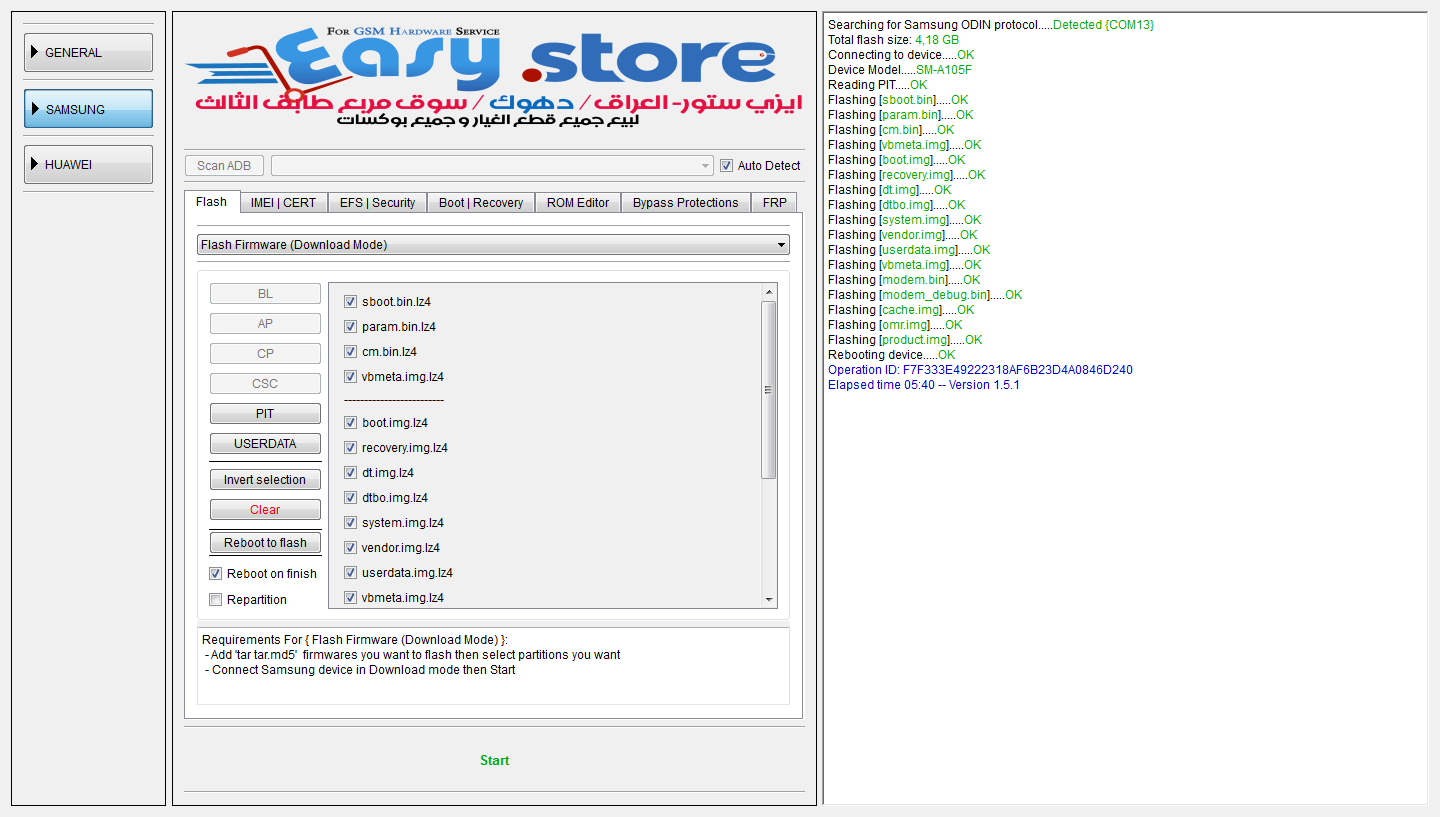Click the USERDATA button

coord(265,444)
